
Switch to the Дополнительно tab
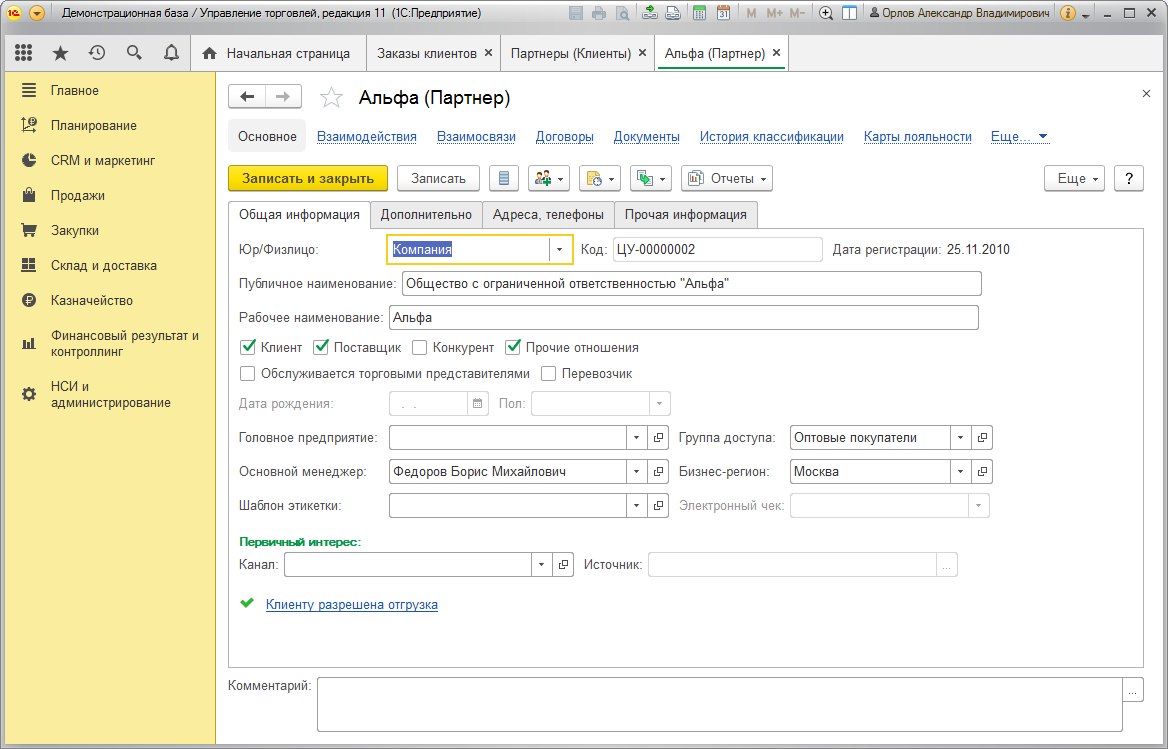pyautogui.click(x=426, y=214)
